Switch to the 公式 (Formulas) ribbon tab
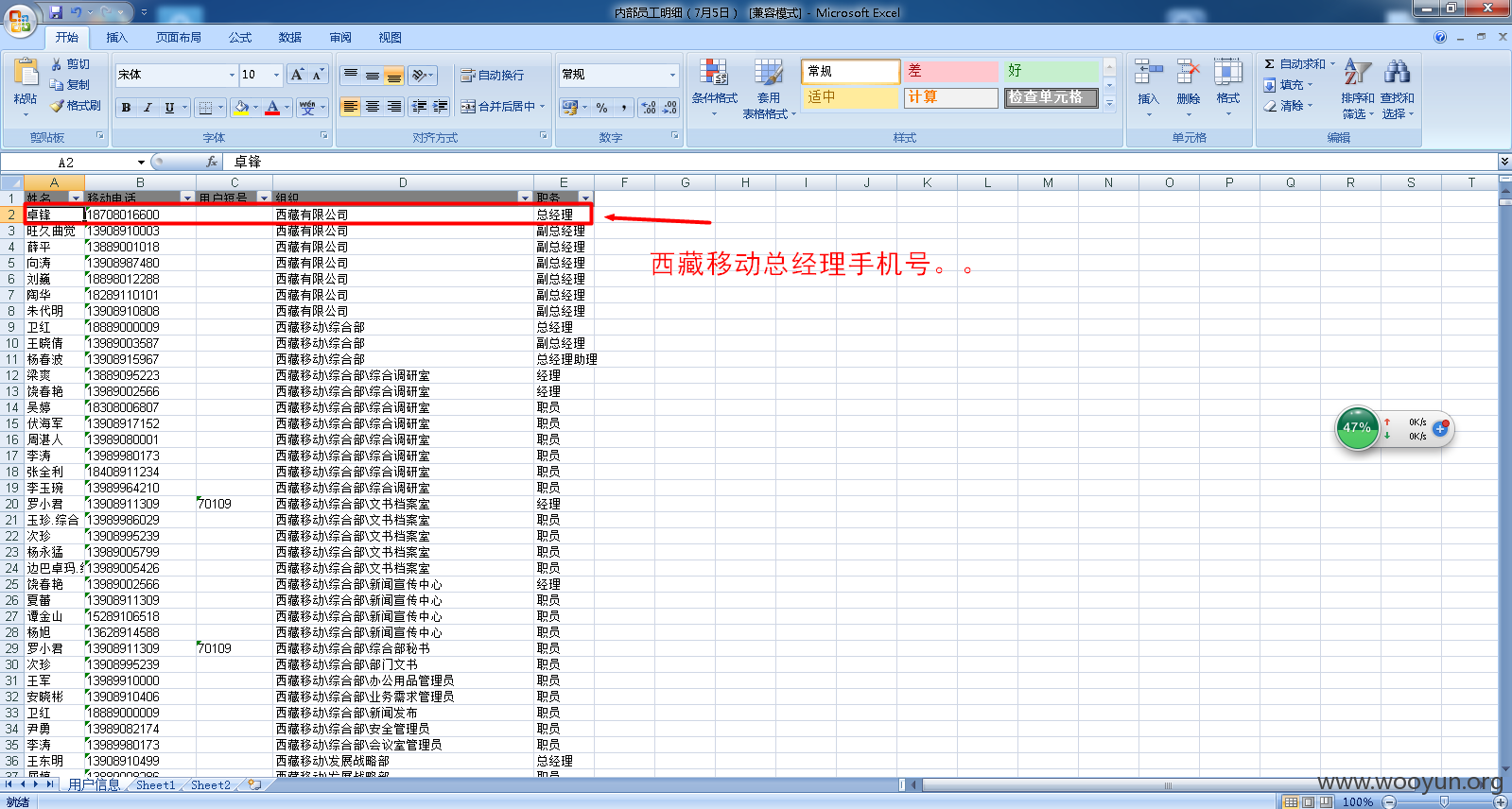 [x=240, y=38]
